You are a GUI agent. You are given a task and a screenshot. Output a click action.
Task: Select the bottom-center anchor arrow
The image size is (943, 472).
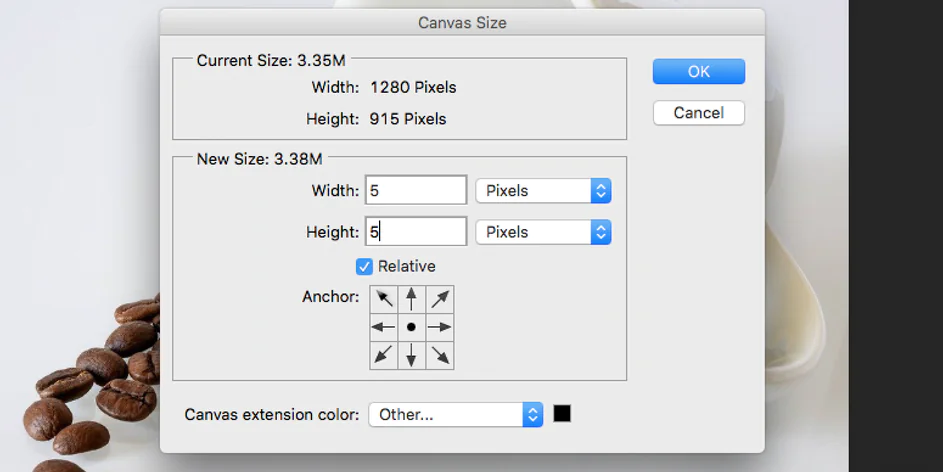point(411,355)
